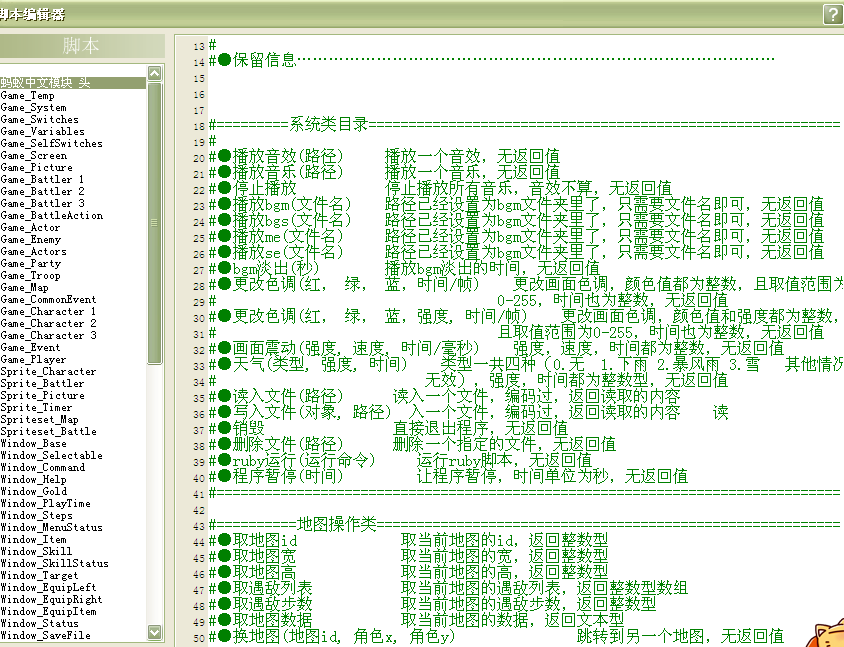The width and height of the screenshot is (844, 647).
Task: Select Window_Gold script entry
Action: 34,491
